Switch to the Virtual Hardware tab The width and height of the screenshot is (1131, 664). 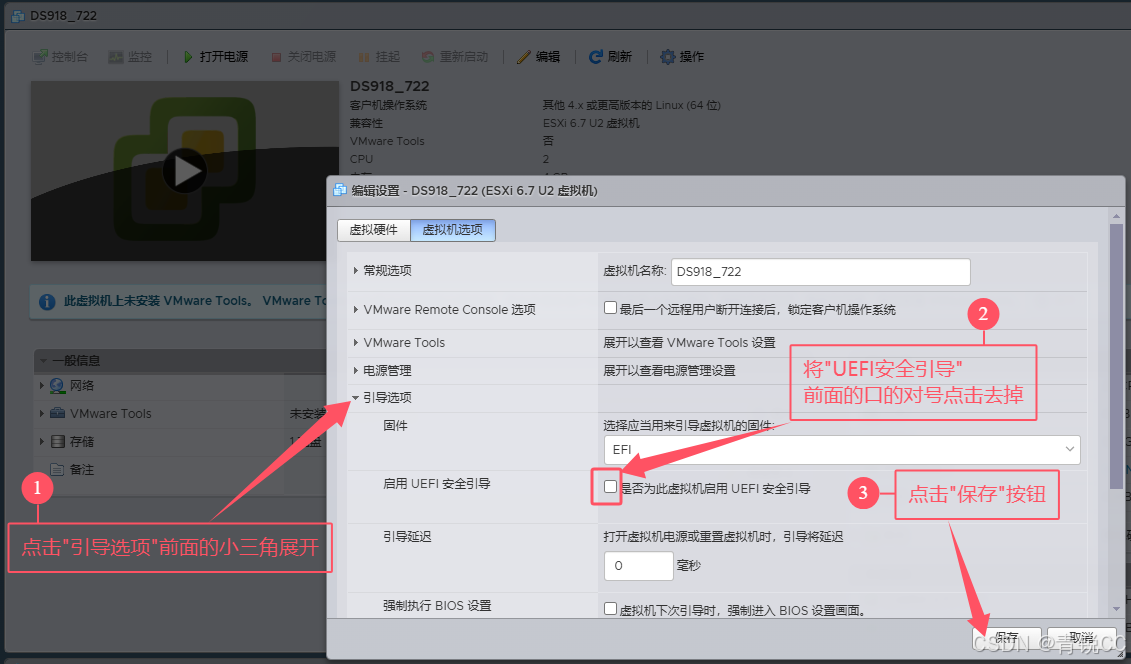(374, 230)
